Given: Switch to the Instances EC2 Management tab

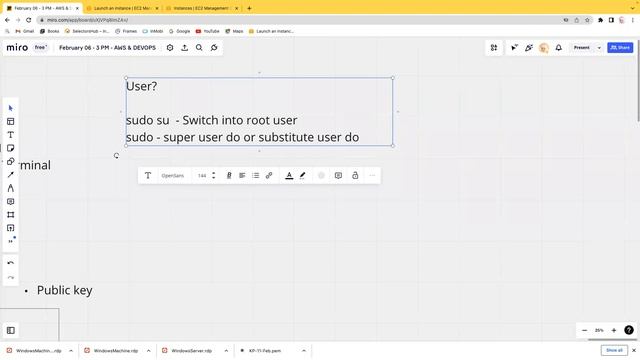Looking at the screenshot, I should pos(202,8).
